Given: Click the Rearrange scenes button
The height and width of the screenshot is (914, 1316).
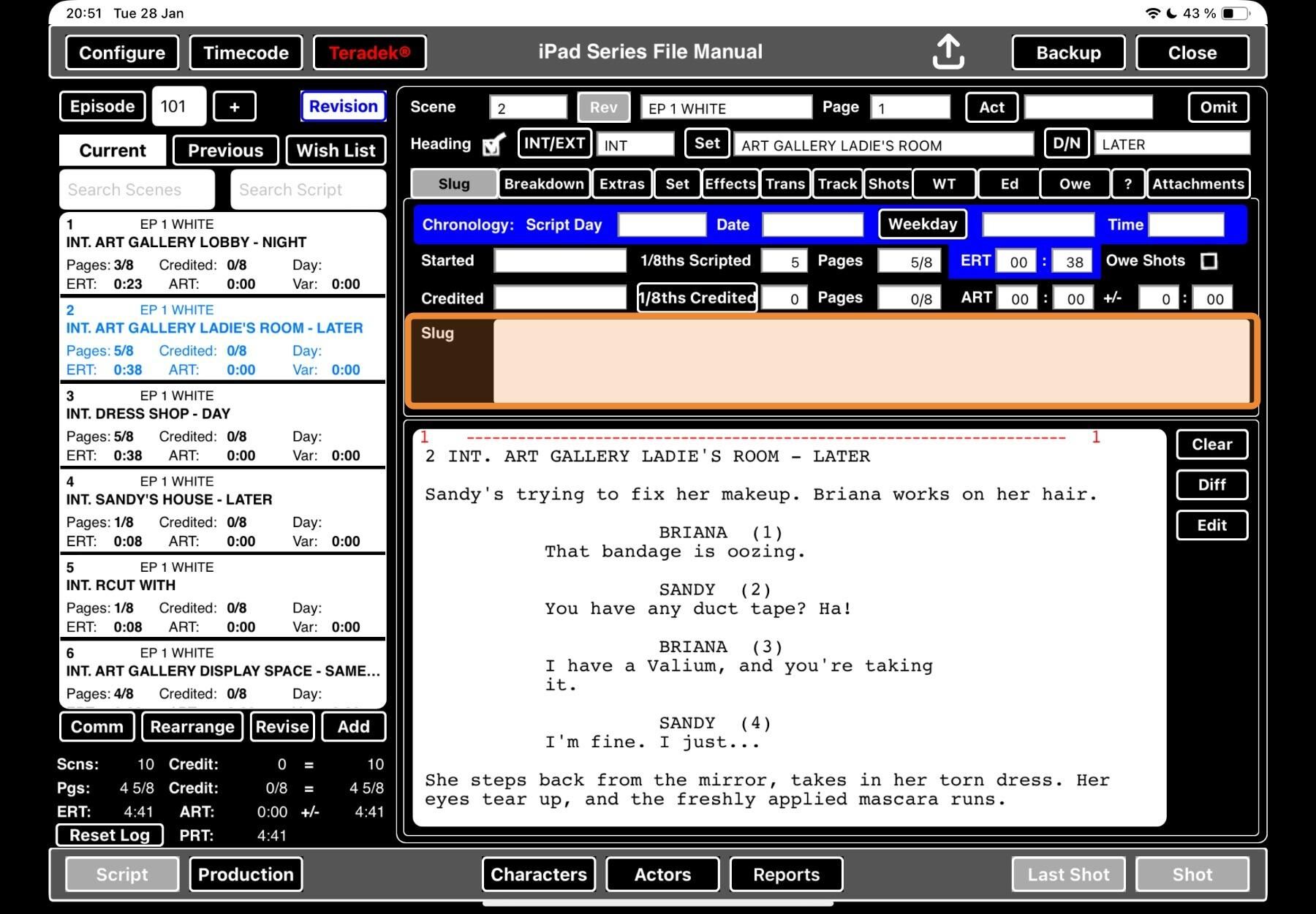Looking at the screenshot, I should 192,727.
